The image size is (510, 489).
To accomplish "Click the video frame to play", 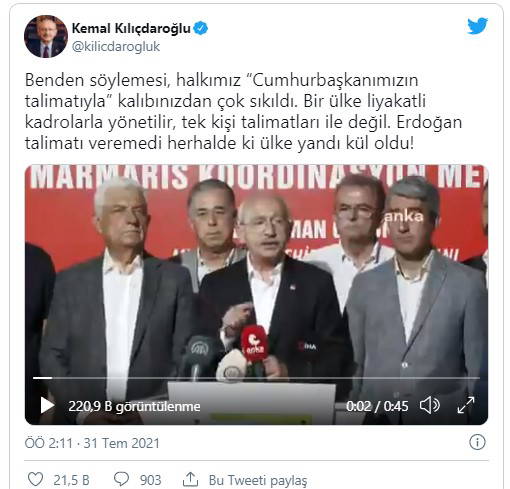I will coord(256,273).
